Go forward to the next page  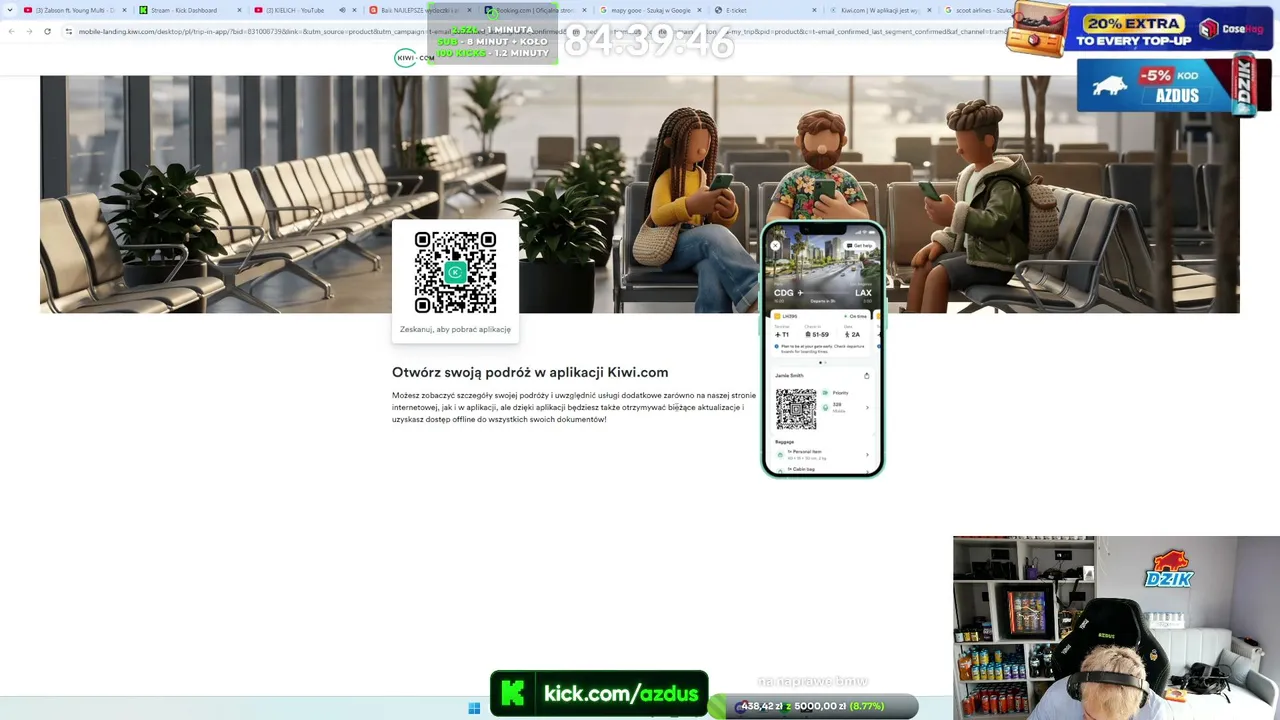tap(29, 31)
